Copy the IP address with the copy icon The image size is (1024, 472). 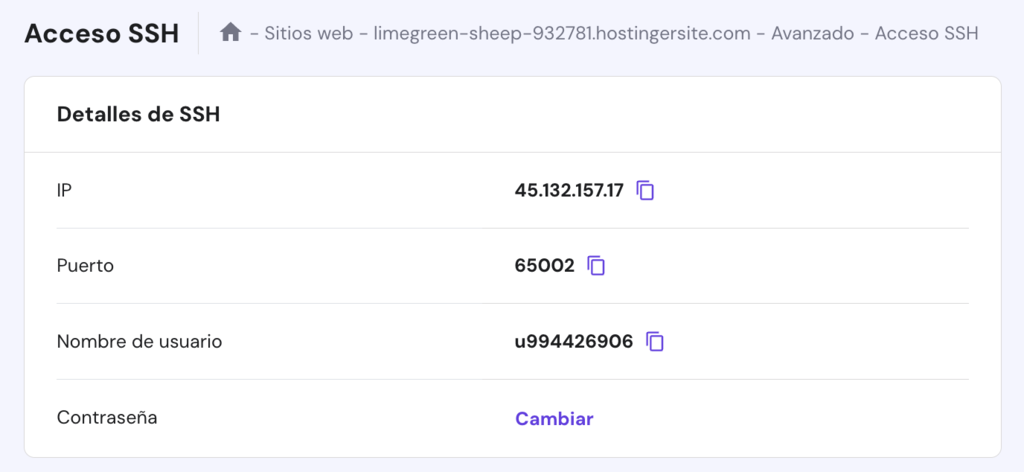pos(646,190)
